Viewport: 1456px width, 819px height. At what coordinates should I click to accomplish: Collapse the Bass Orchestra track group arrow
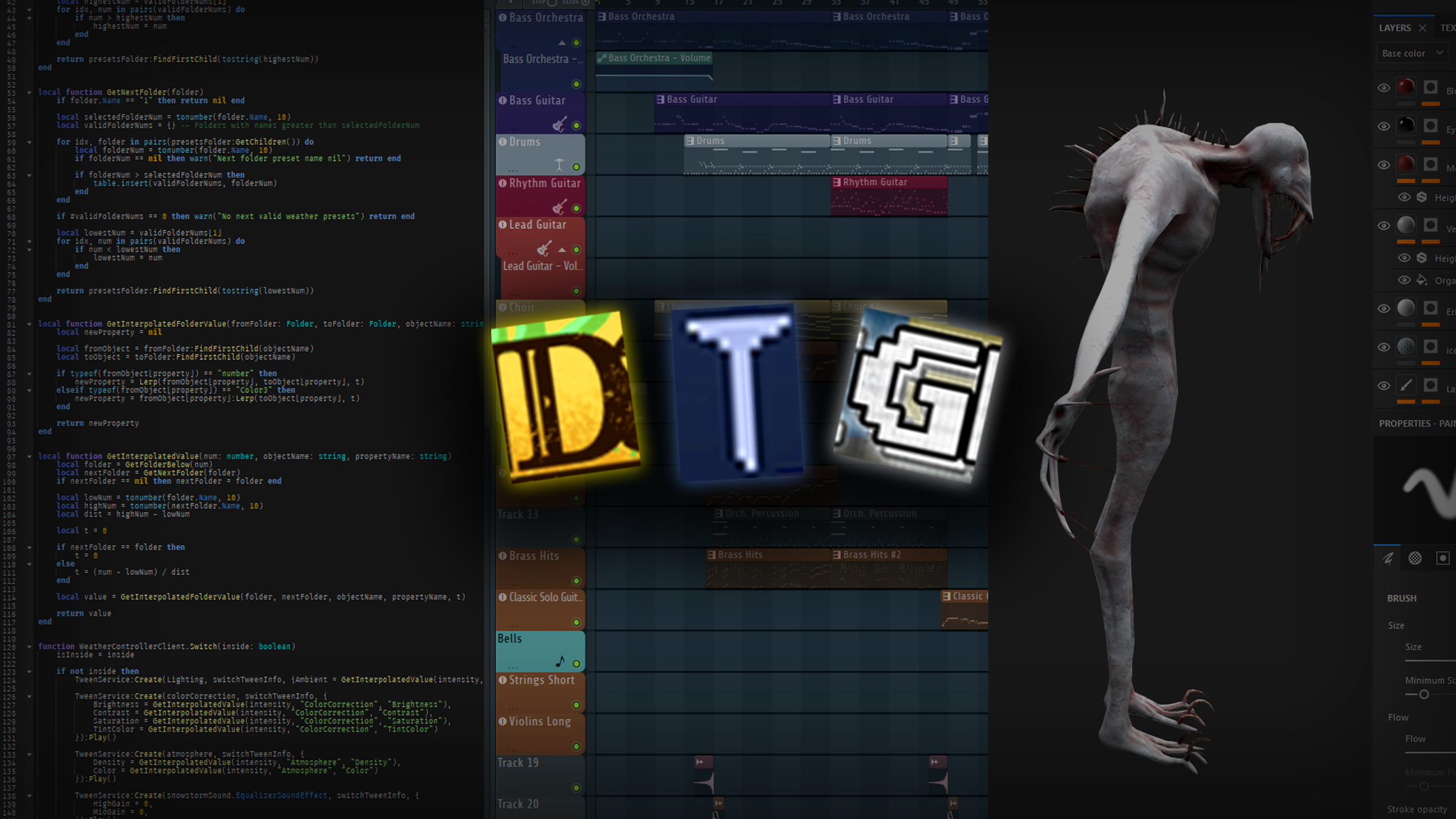click(x=562, y=43)
